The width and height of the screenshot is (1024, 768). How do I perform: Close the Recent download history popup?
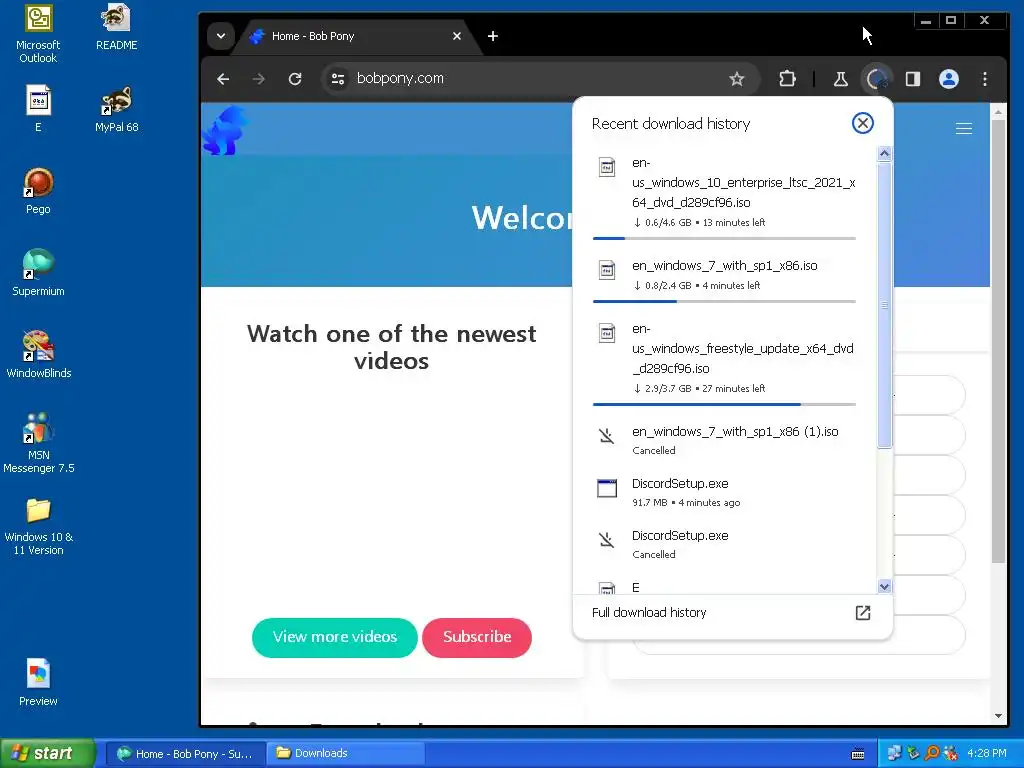click(863, 123)
